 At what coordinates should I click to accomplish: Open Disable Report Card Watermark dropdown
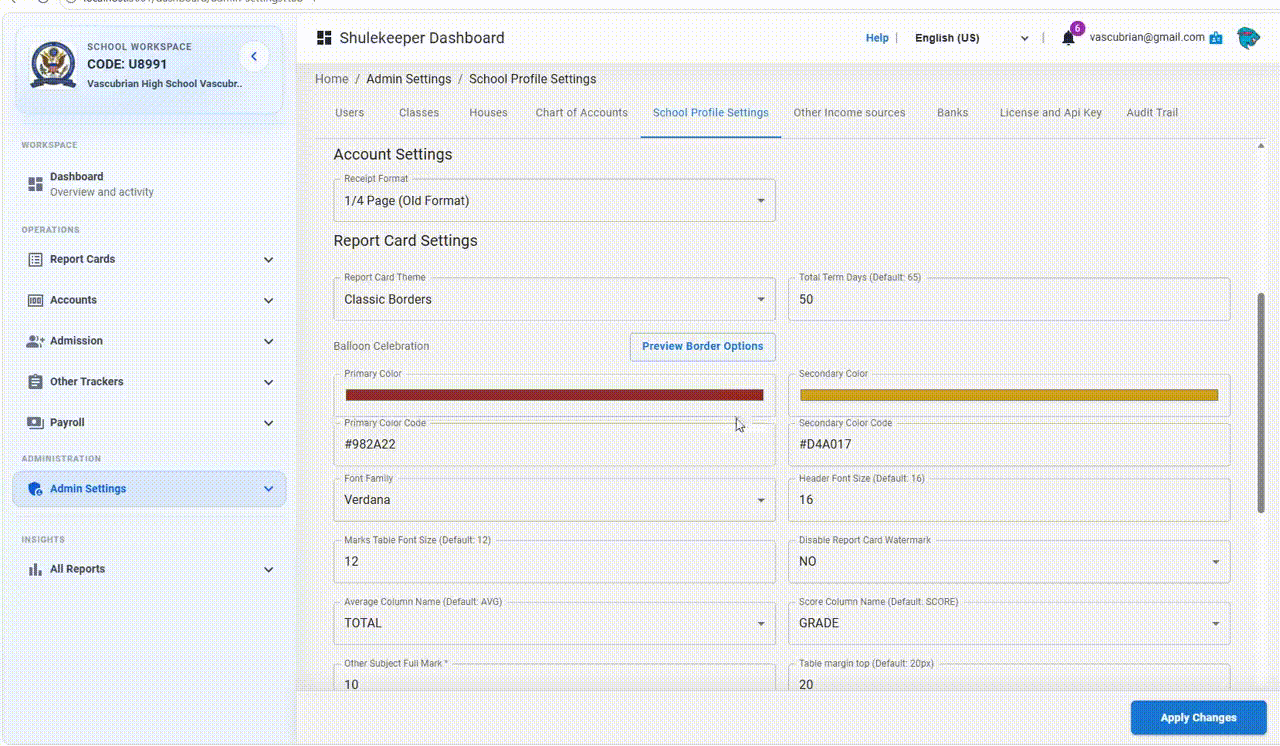point(1009,561)
